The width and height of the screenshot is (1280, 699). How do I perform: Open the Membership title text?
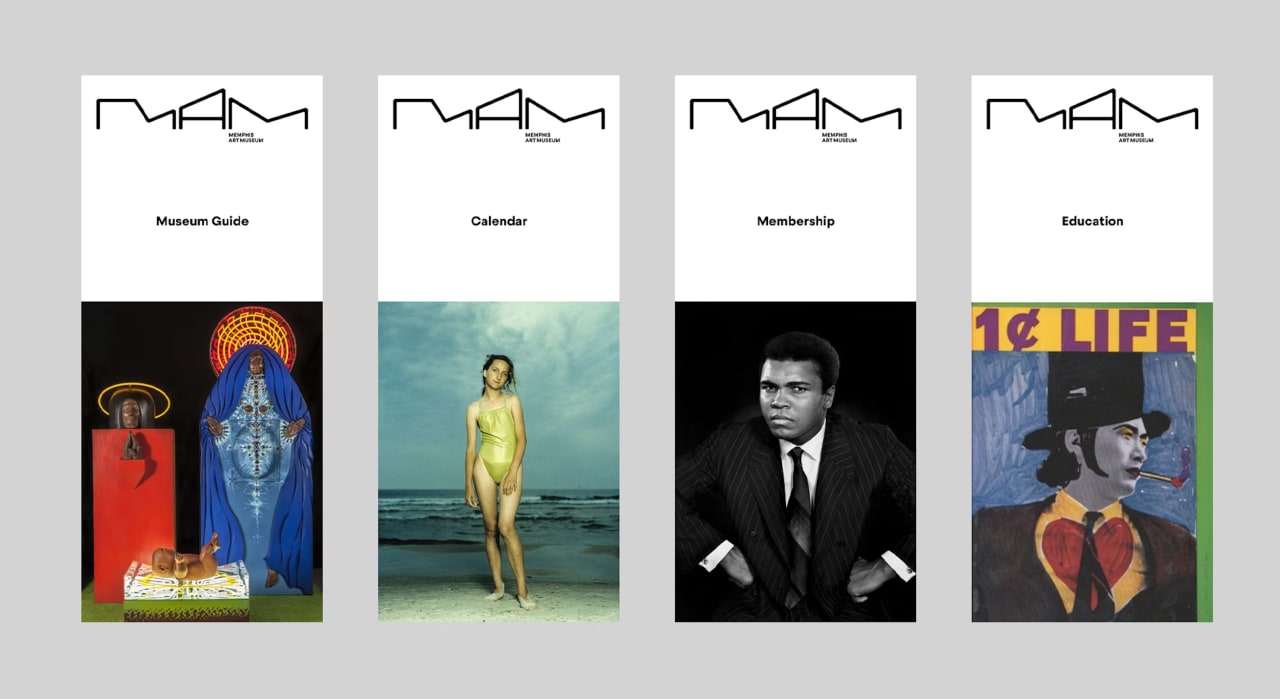tap(795, 221)
